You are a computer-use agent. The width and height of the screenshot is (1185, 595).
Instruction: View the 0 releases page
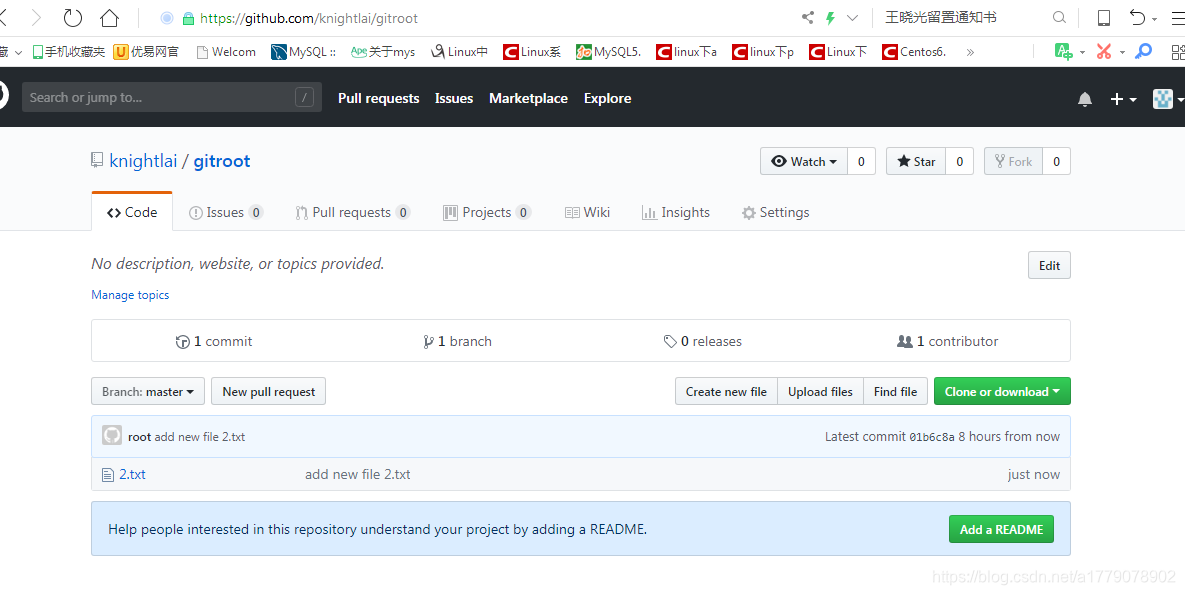[702, 341]
